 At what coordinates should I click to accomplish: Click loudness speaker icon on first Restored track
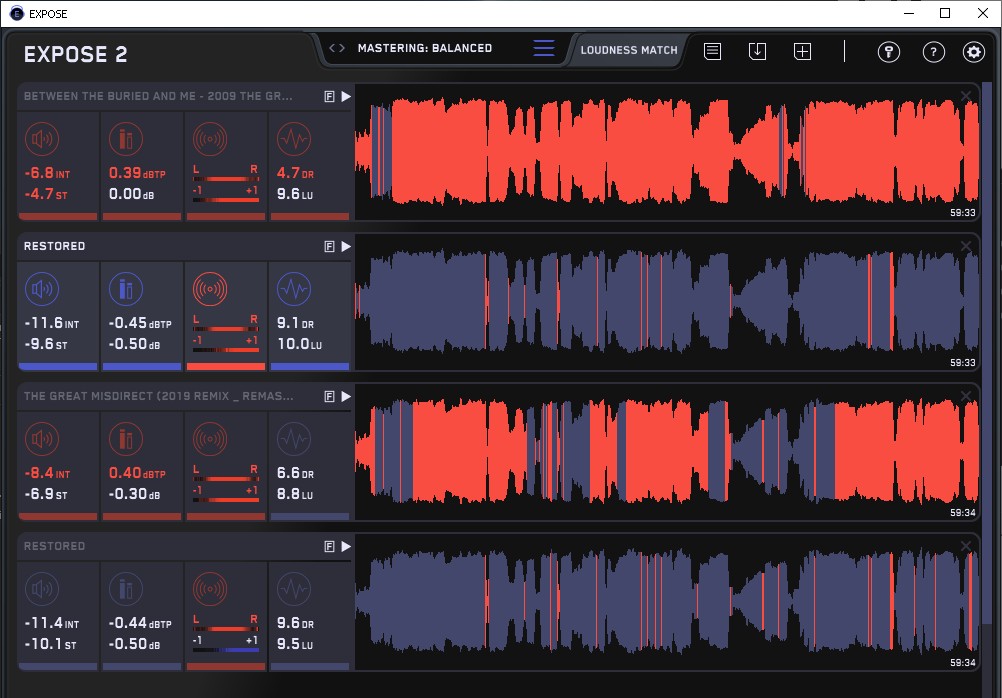44,290
